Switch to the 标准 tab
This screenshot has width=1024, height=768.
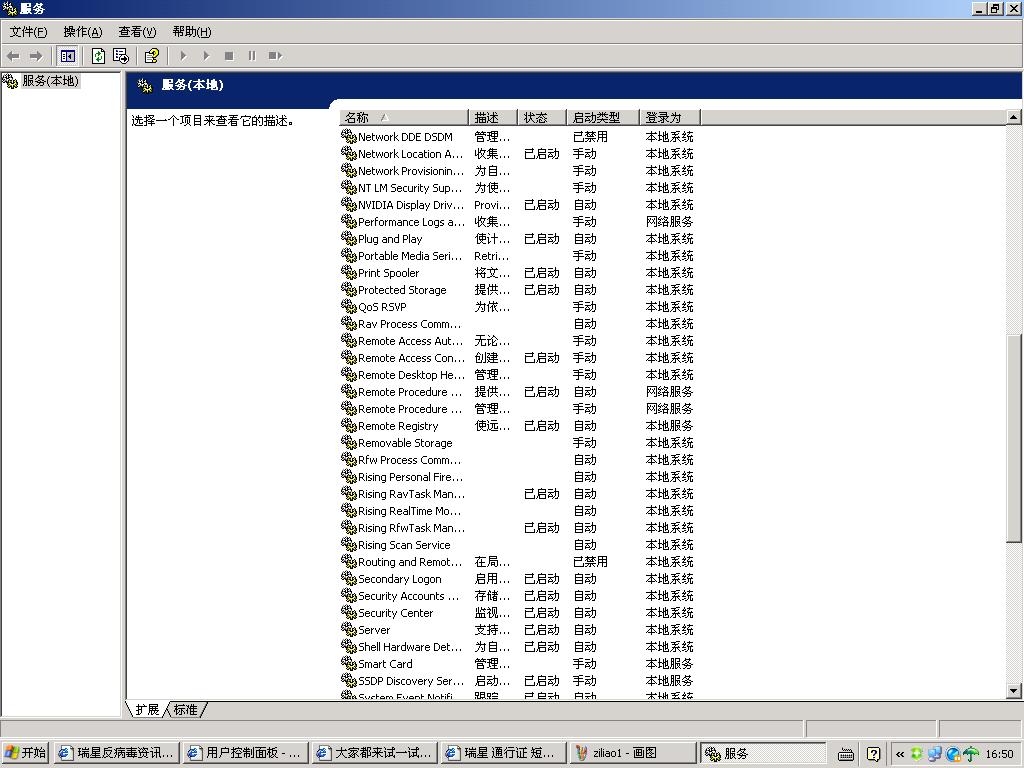pyautogui.click(x=185, y=709)
